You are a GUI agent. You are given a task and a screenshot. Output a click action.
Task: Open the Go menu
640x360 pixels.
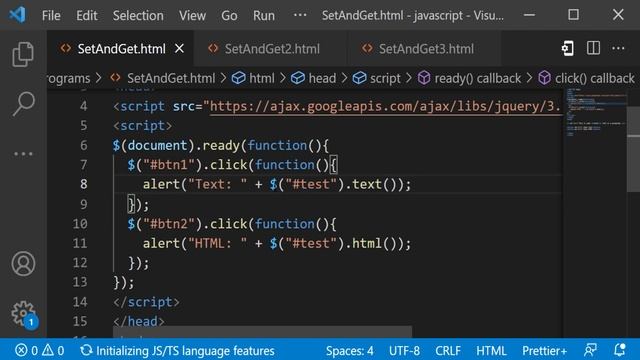coord(229,16)
